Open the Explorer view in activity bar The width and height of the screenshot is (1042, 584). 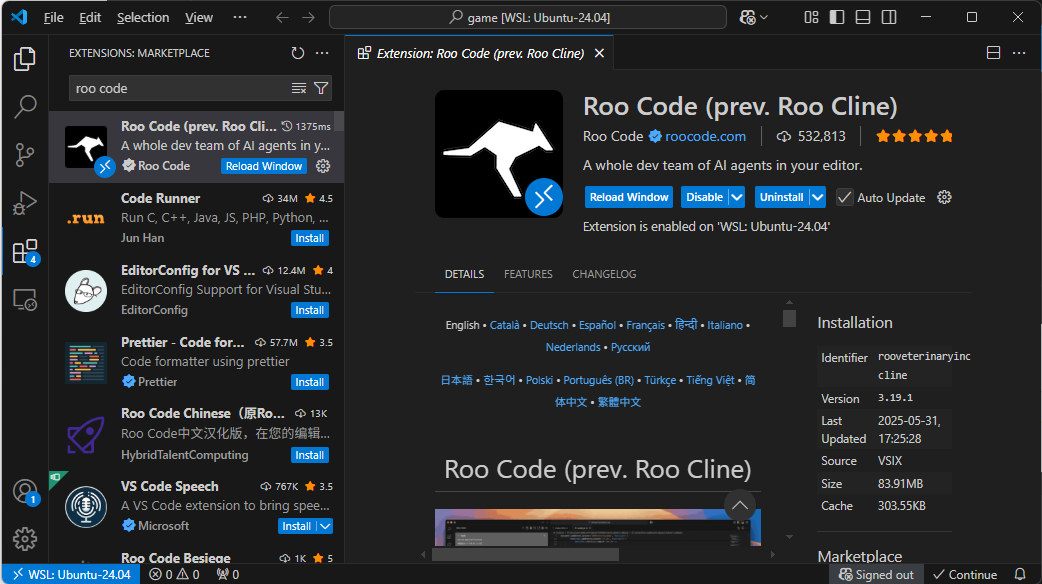point(25,59)
